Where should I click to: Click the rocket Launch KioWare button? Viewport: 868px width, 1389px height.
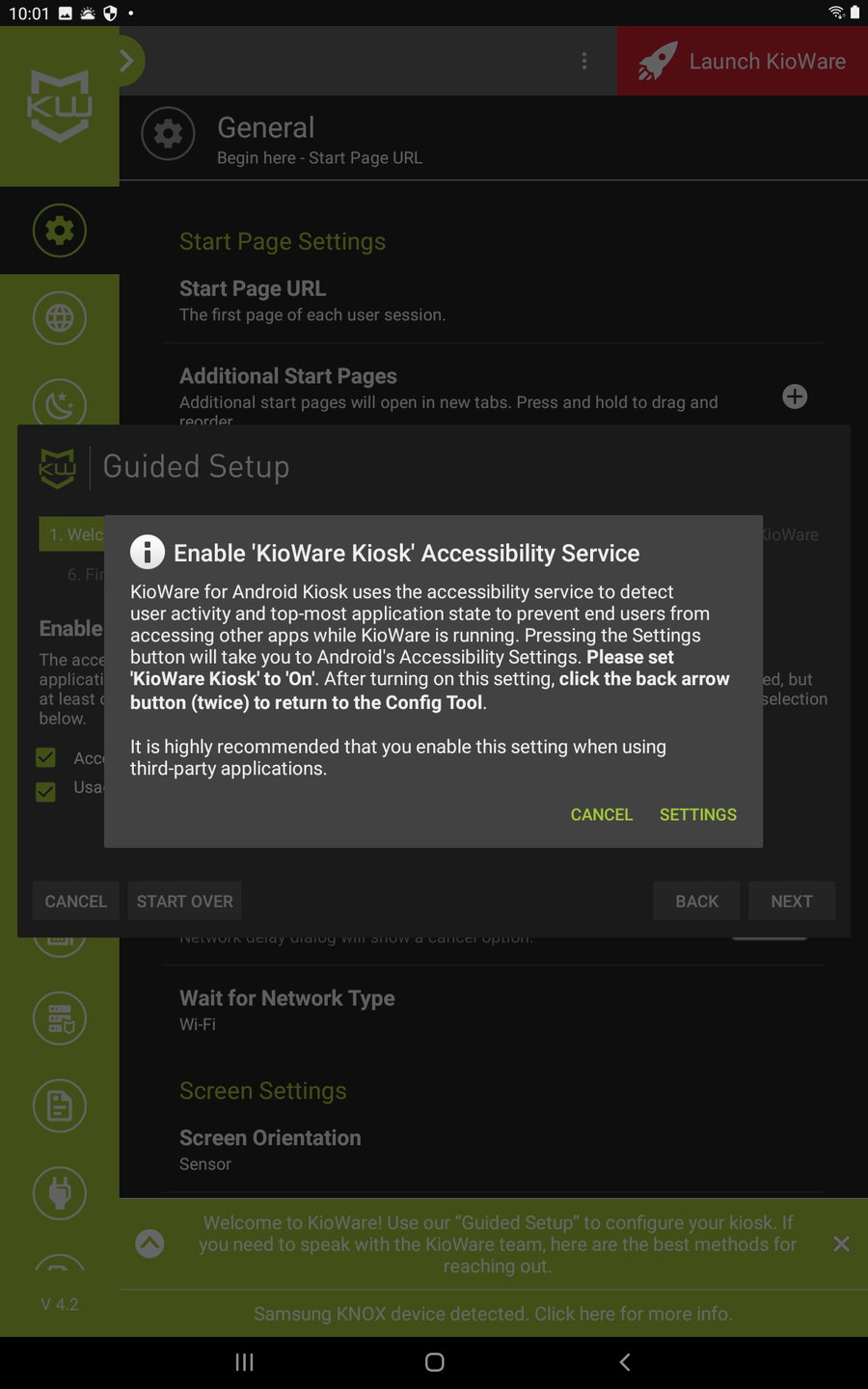tap(742, 61)
